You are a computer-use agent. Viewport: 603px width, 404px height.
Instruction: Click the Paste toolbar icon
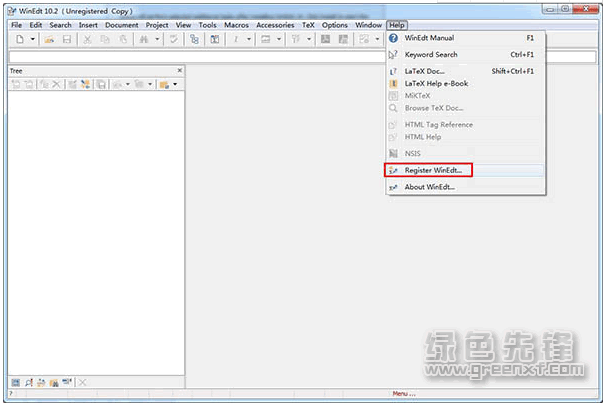click(x=123, y=39)
